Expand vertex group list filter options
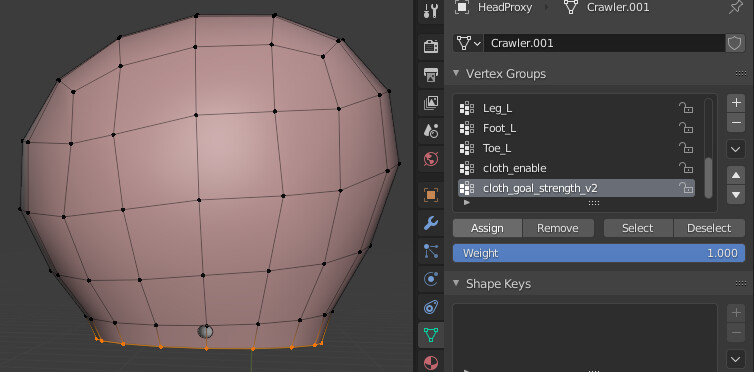This screenshot has height=372, width=754. (466, 203)
